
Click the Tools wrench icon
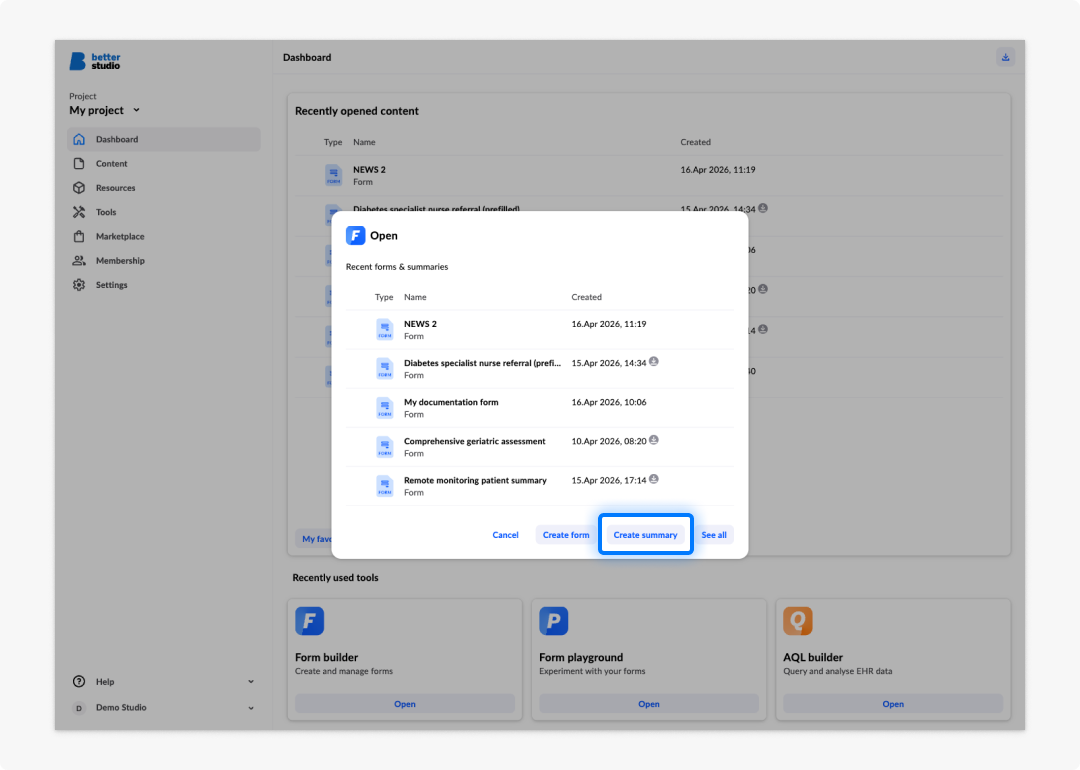(x=79, y=212)
